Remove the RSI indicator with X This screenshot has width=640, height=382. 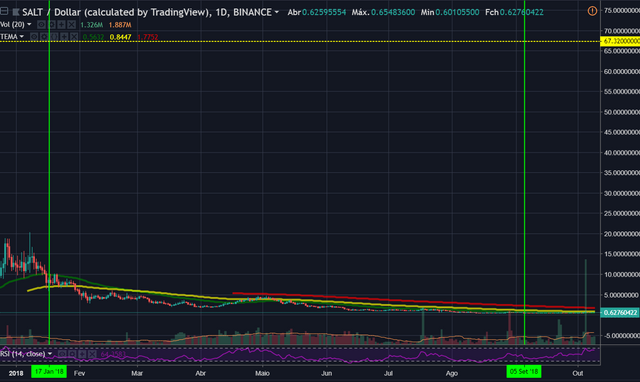[92, 354]
